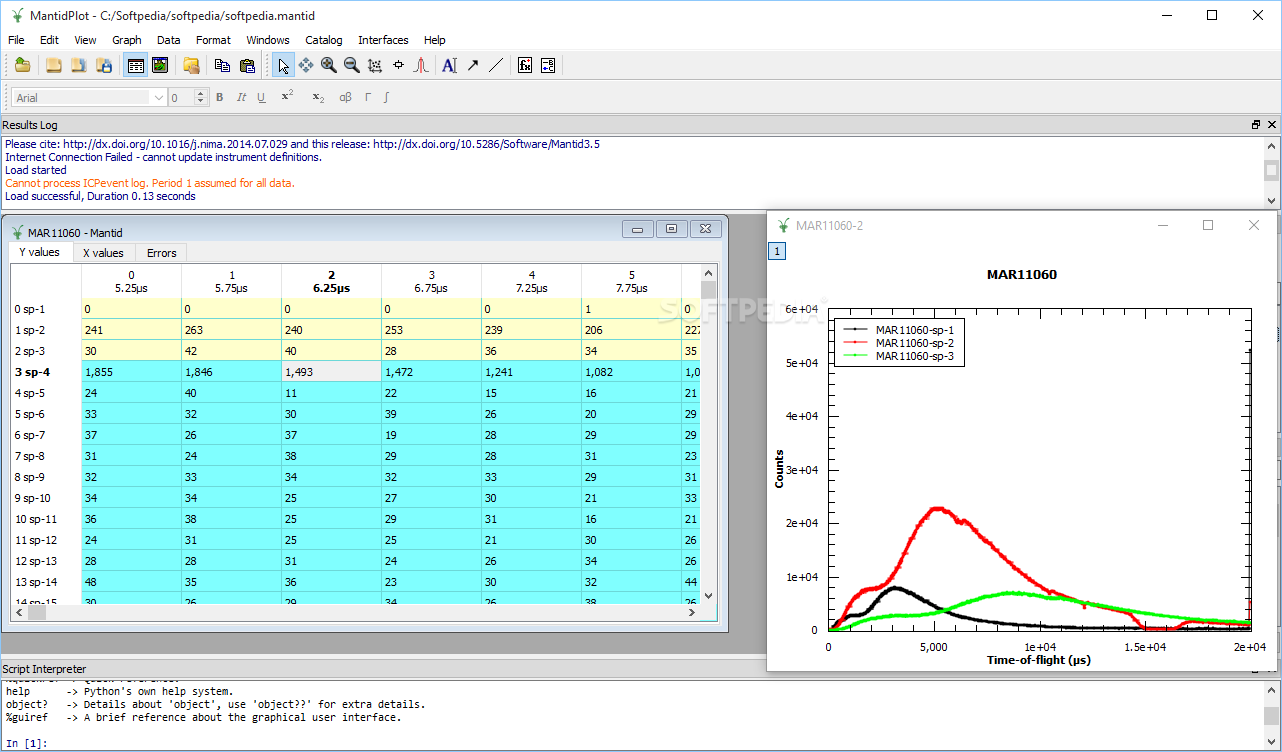Click the Copy selection icon
Screen dimensions: 1282x752
pyautogui.click(x=222, y=65)
